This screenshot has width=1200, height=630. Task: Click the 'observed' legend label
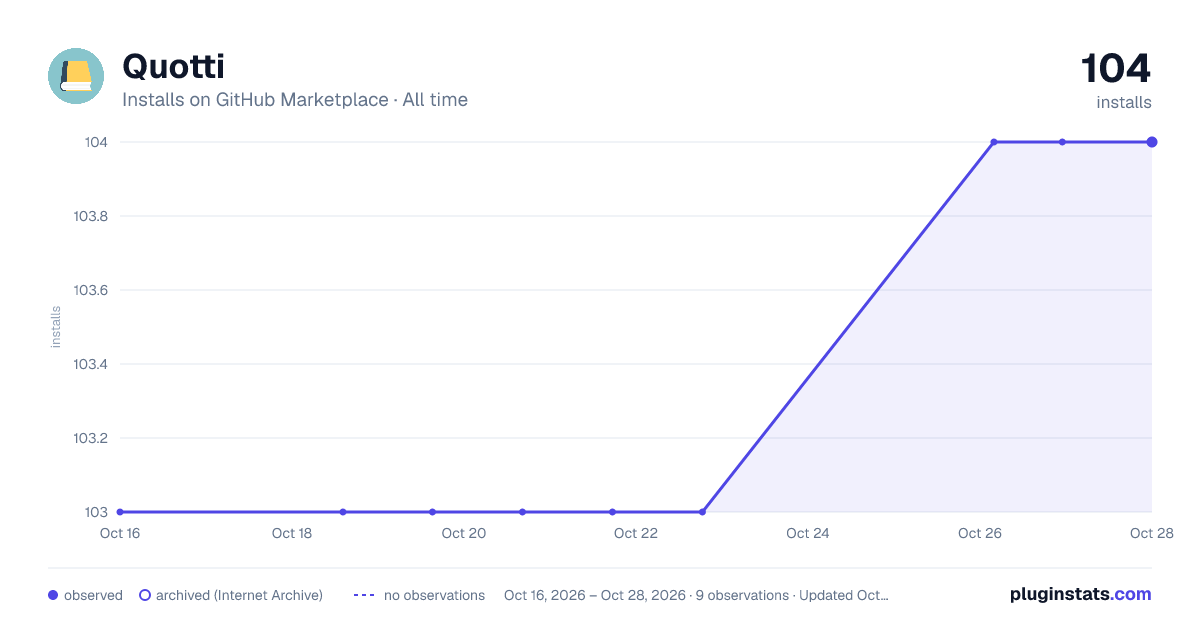click(x=93, y=595)
